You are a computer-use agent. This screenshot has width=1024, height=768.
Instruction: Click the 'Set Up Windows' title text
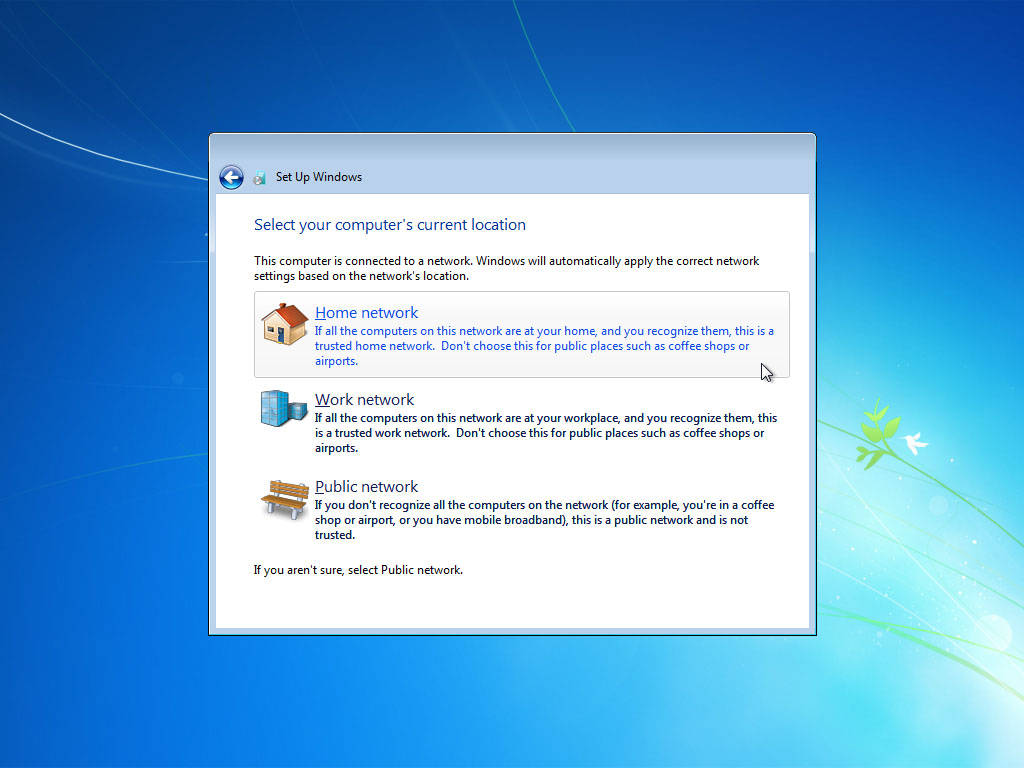(319, 177)
